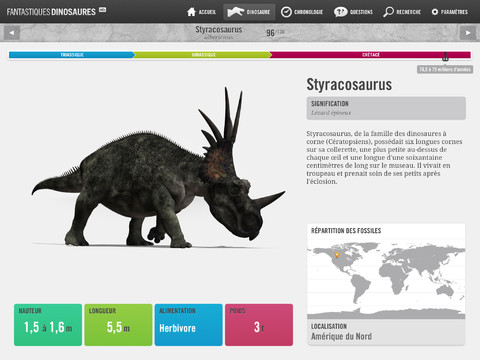This screenshot has height=360, width=480.
Task: Open the Dinosaure section icon
Action: coord(235,12)
